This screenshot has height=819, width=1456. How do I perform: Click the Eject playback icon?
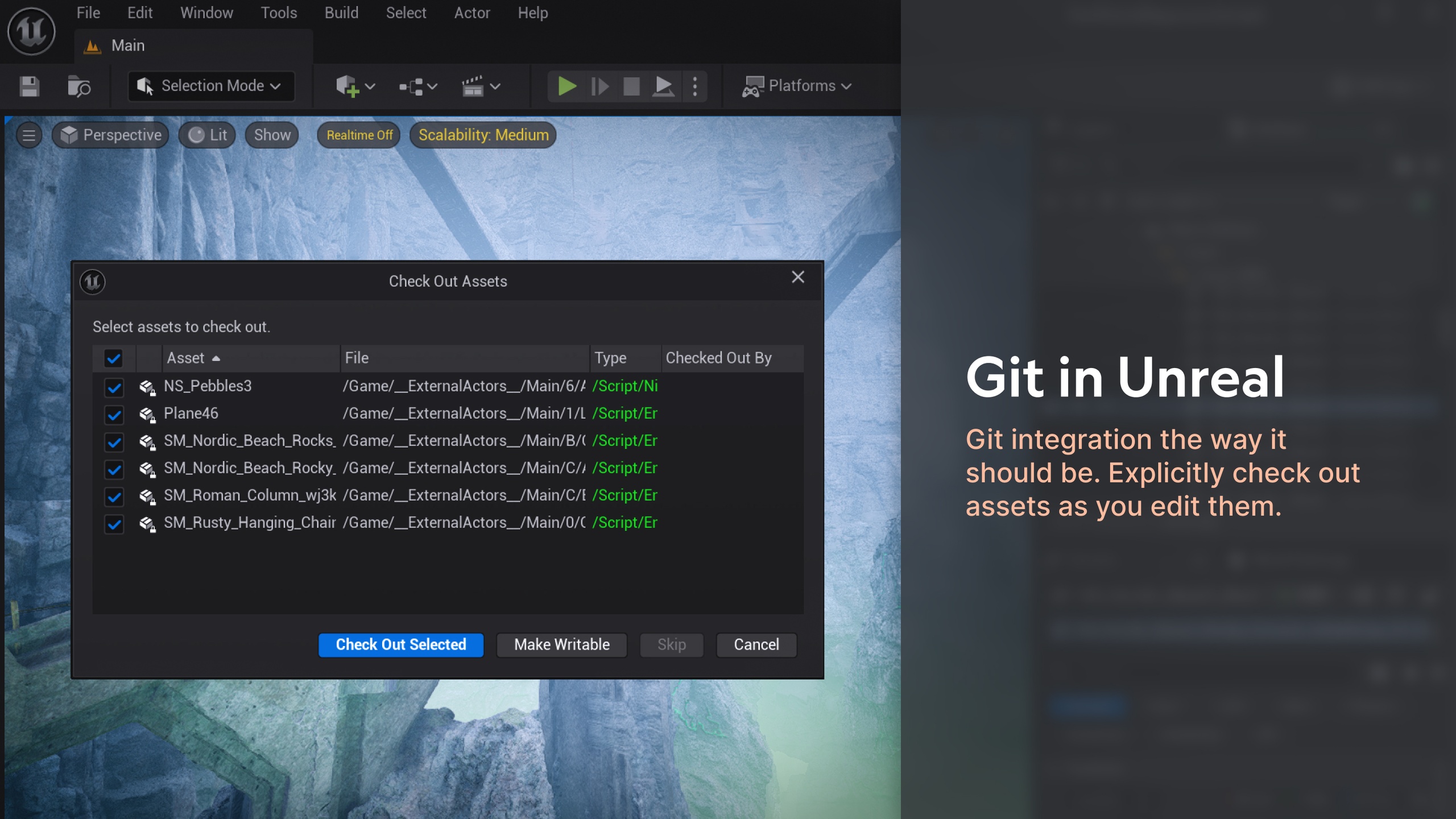(x=663, y=86)
